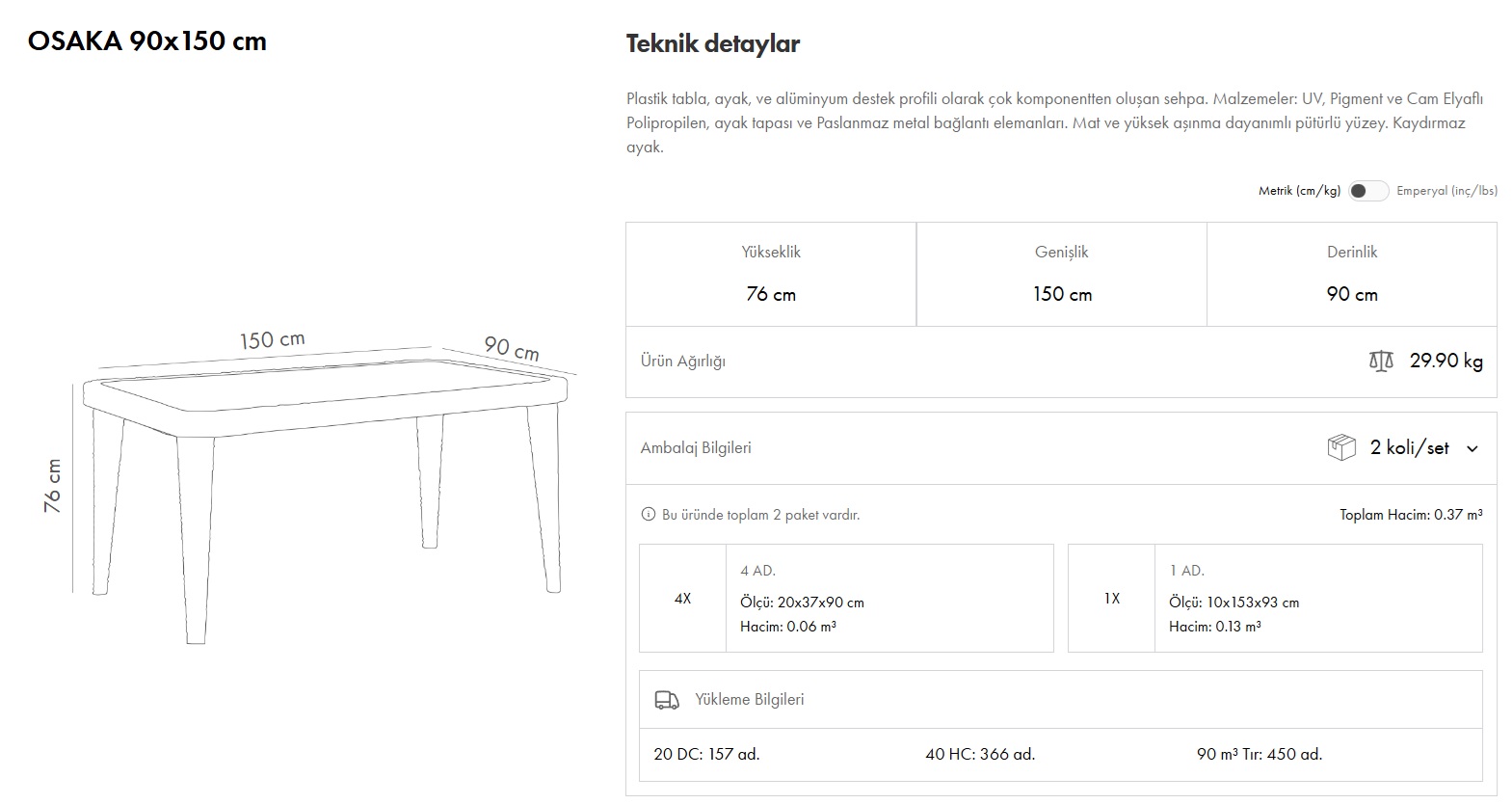Select the Emperyal (inç/lbs) option

1446,191
